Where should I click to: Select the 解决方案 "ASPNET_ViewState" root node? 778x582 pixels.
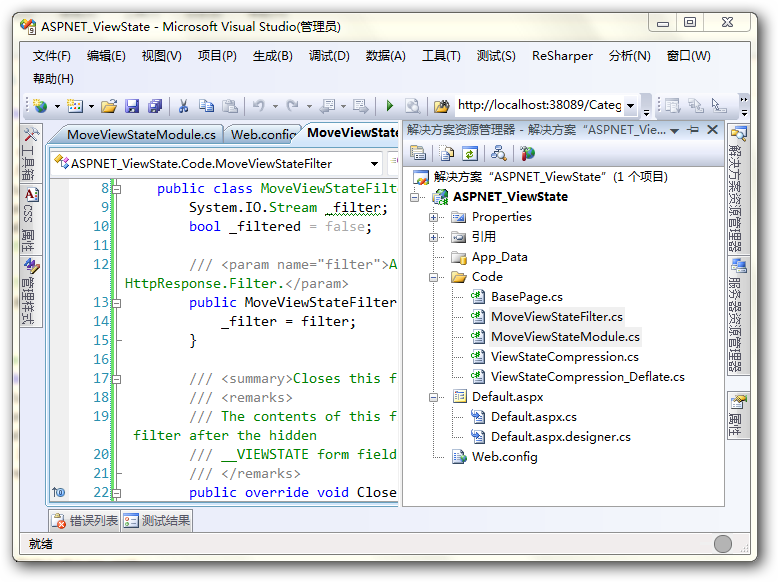(x=550, y=177)
